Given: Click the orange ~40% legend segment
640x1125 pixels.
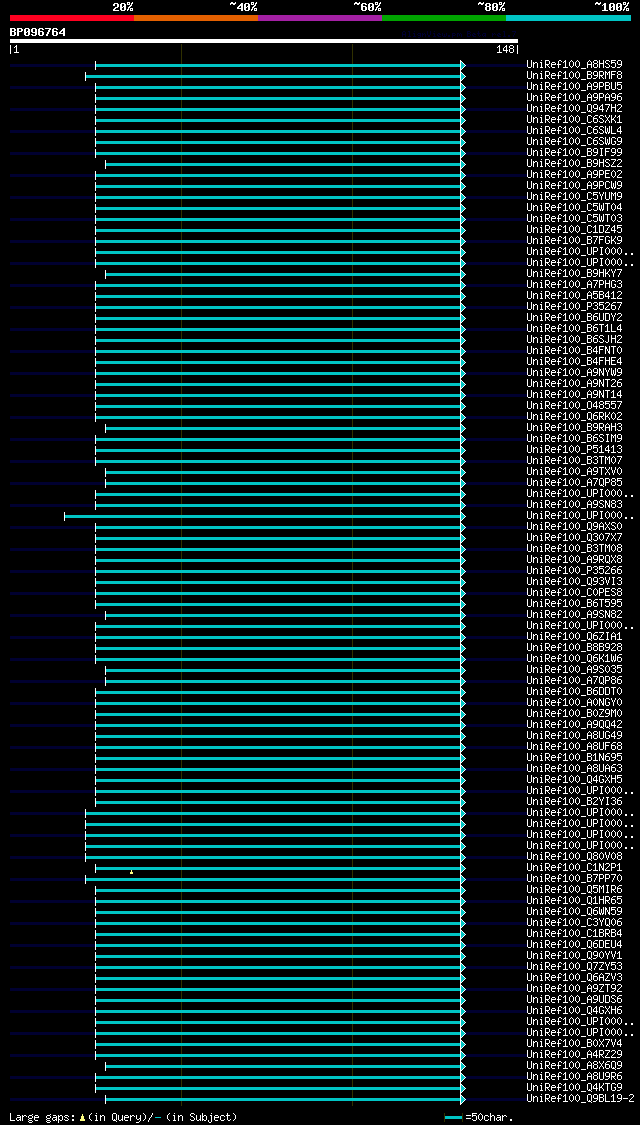Looking at the screenshot, I should click(x=196, y=17).
